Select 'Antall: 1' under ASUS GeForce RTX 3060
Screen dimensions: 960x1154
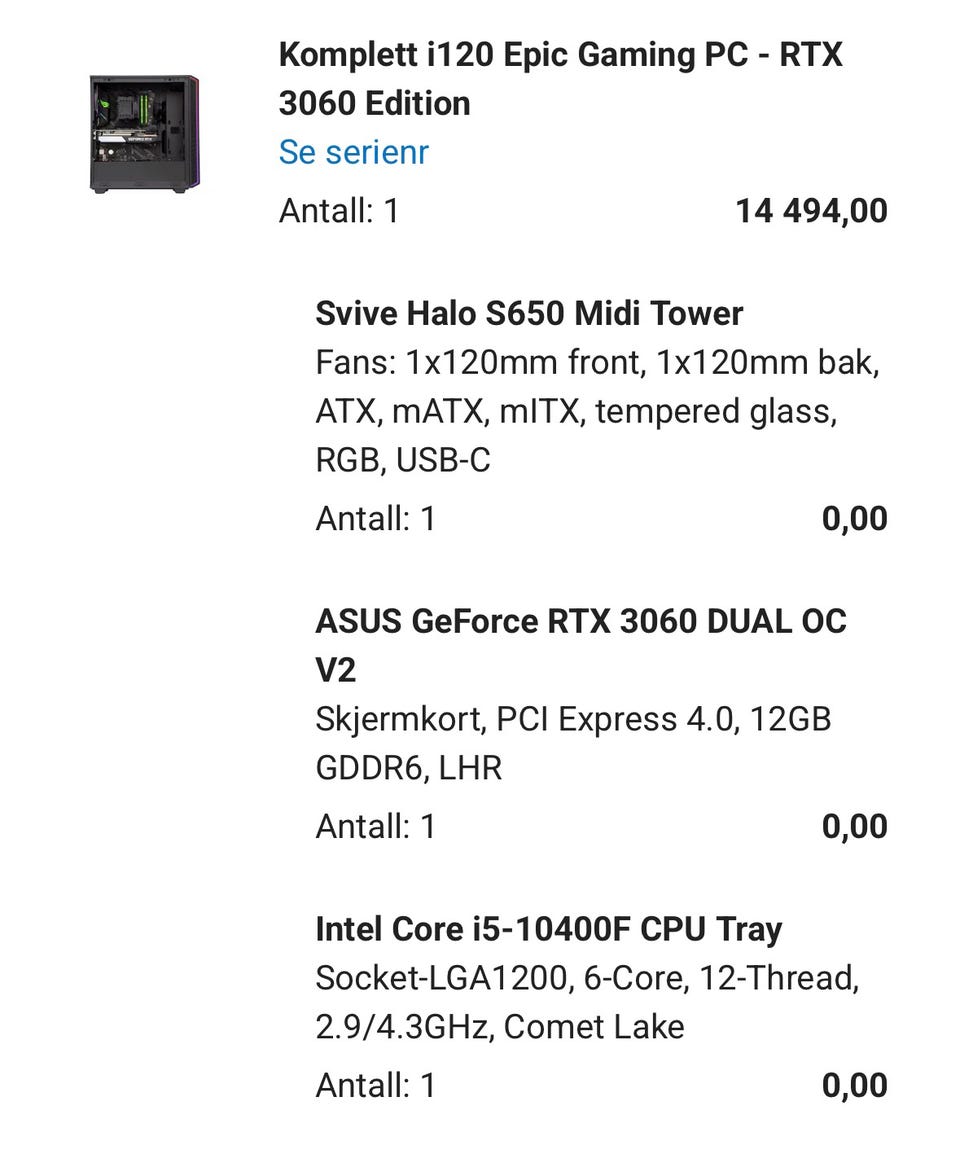(x=375, y=827)
